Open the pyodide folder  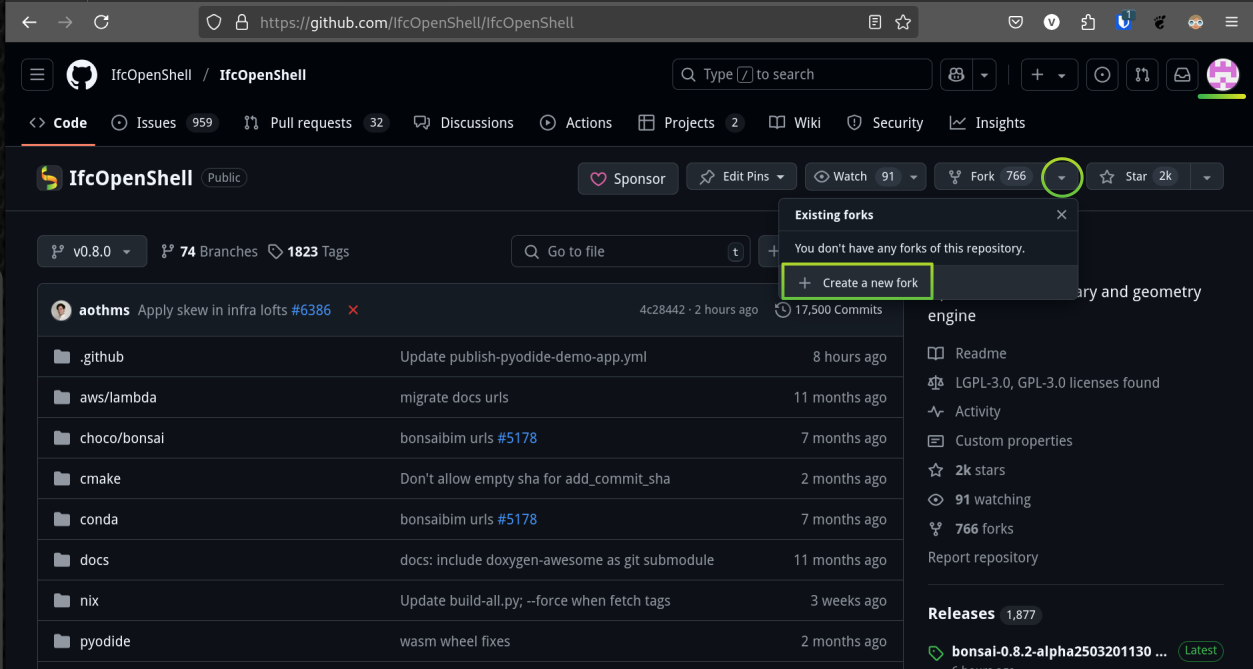[x=105, y=642]
